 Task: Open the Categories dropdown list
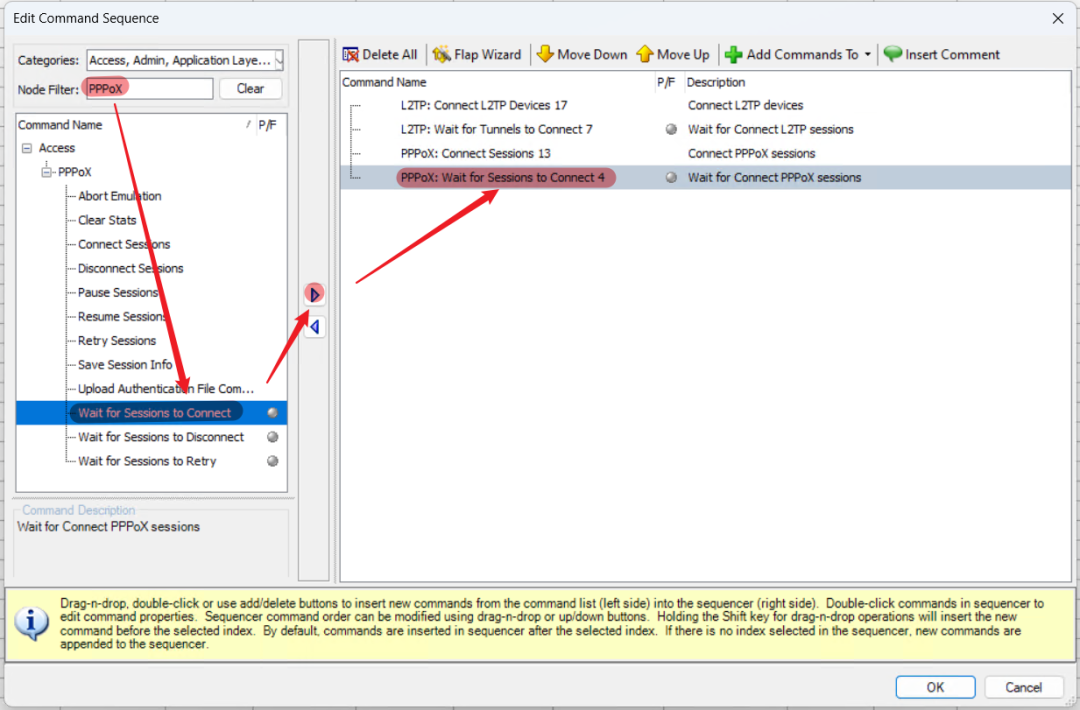click(x=279, y=61)
